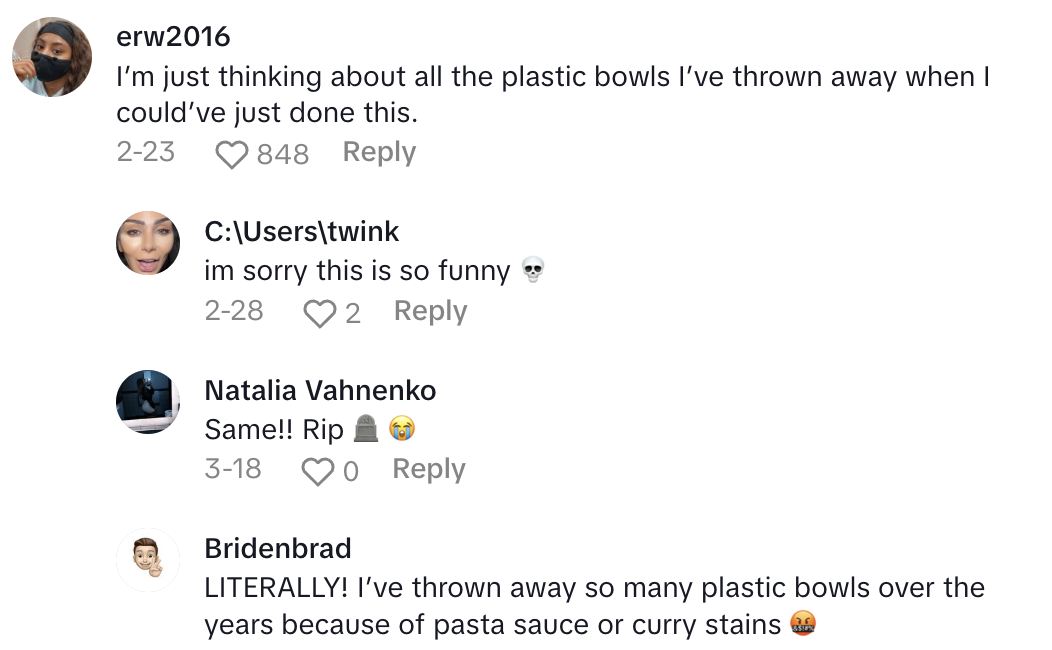Viewport: 1052px width, 650px height.
Task: Open erw2016's profile picture
Action: pos(52,57)
